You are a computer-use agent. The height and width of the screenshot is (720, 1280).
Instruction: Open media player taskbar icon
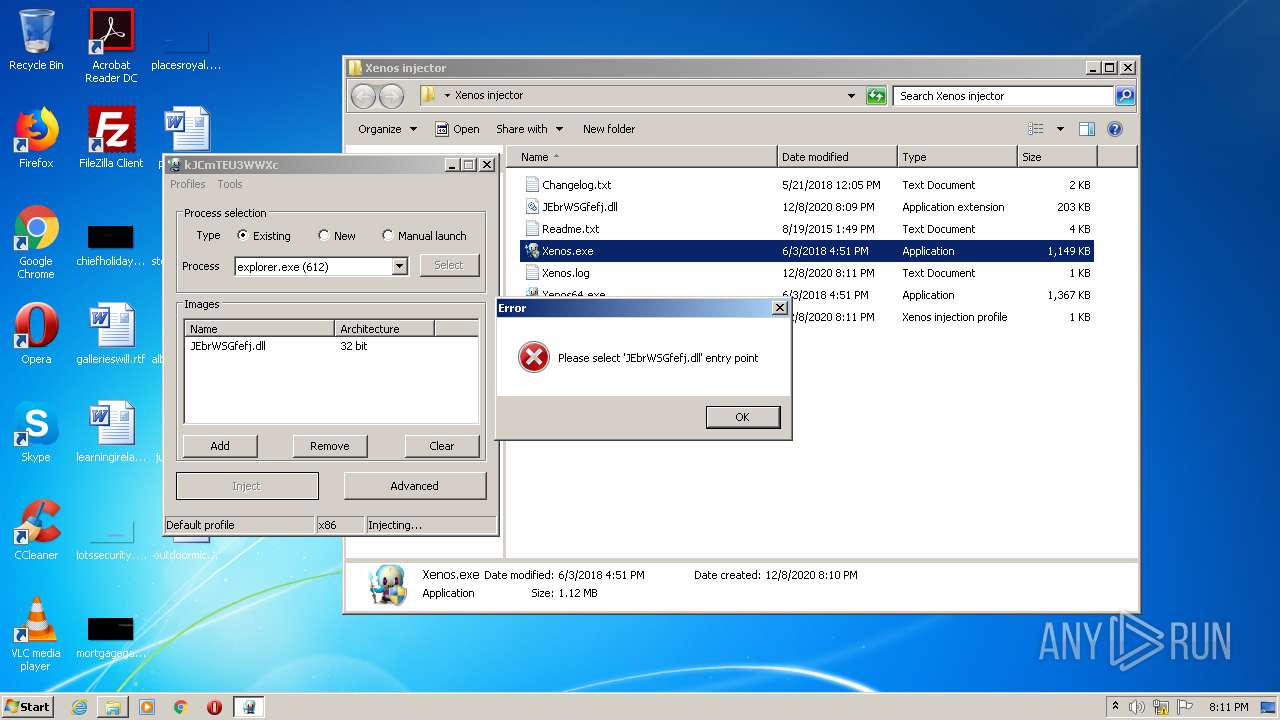point(147,707)
